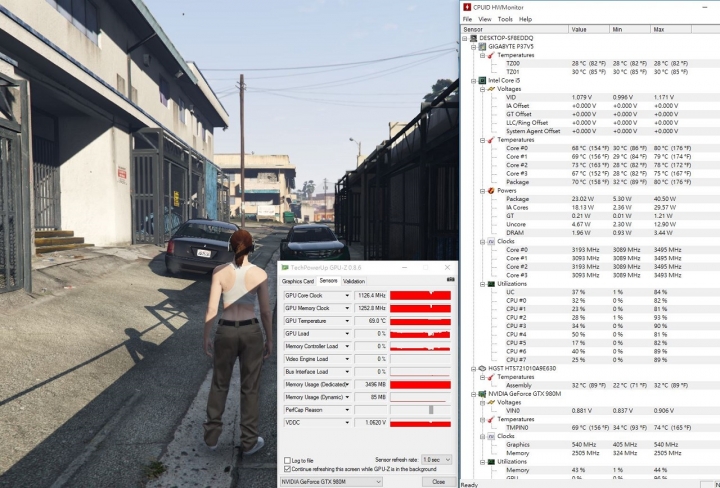Screen dimensions: 720x488
Task: Open the Video Engine Load dropdown
Action: pos(347,359)
